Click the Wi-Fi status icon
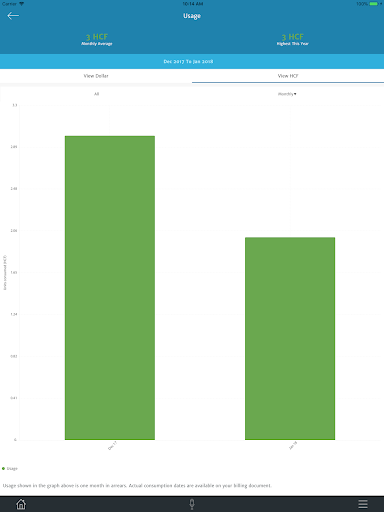Viewport: 384px width, 512px height. click(22, 4)
